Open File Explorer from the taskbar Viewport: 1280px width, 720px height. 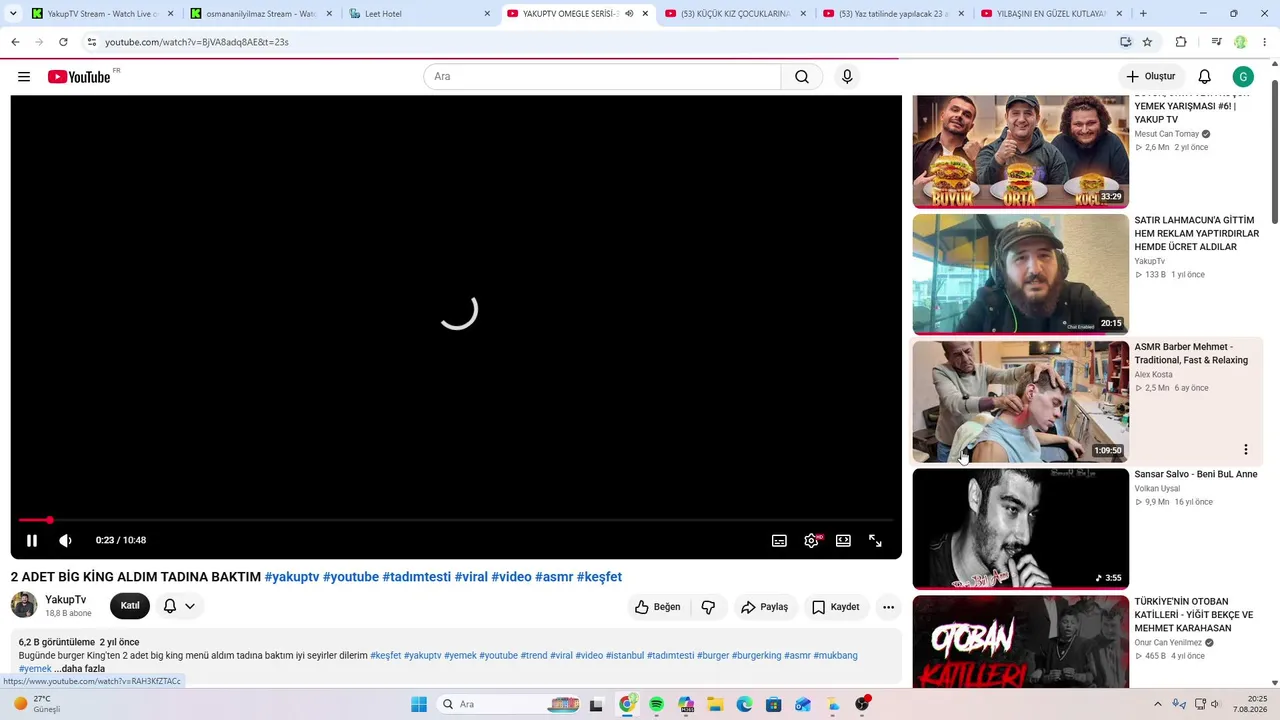(715, 704)
